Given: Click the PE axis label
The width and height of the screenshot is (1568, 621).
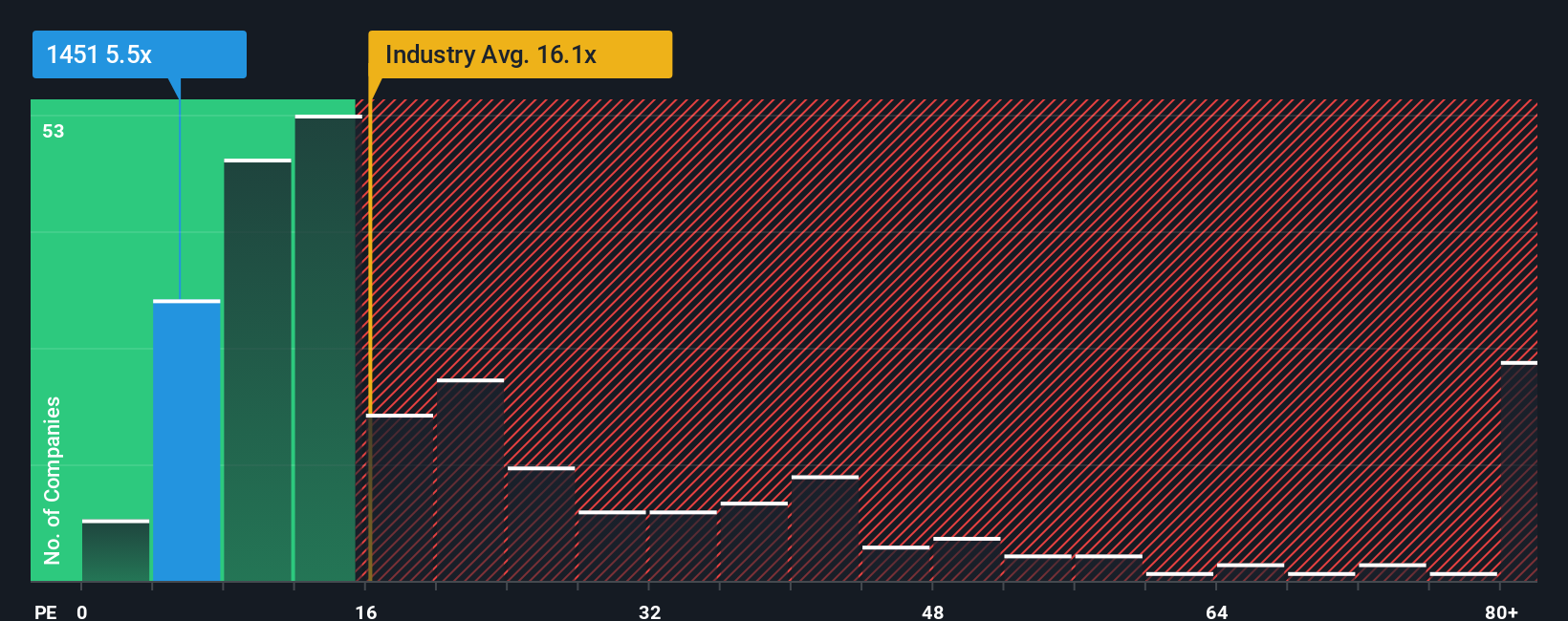Looking at the screenshot, I should coord(45,611).
